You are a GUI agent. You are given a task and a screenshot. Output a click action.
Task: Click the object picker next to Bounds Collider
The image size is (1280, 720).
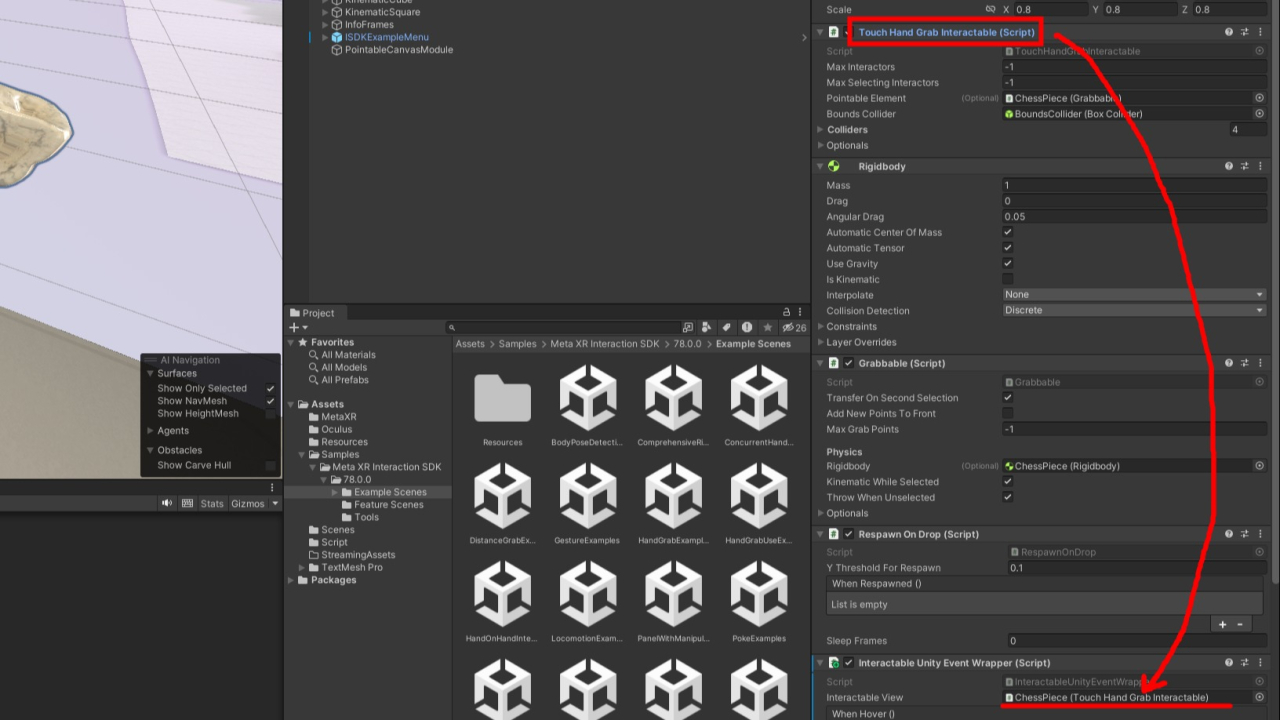click(x=1259, y=114)
